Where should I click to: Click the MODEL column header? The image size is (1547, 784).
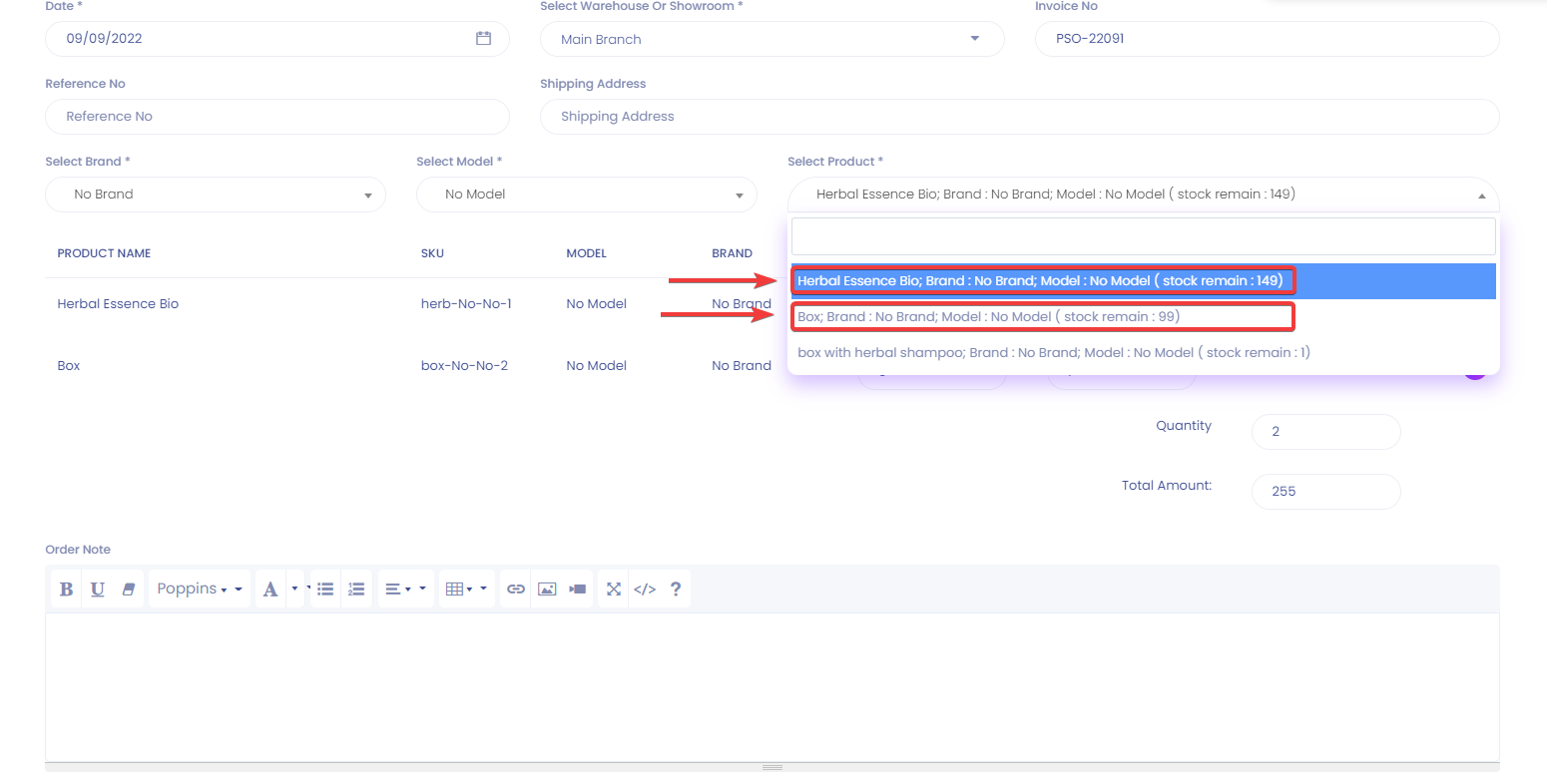coord(586,253)
